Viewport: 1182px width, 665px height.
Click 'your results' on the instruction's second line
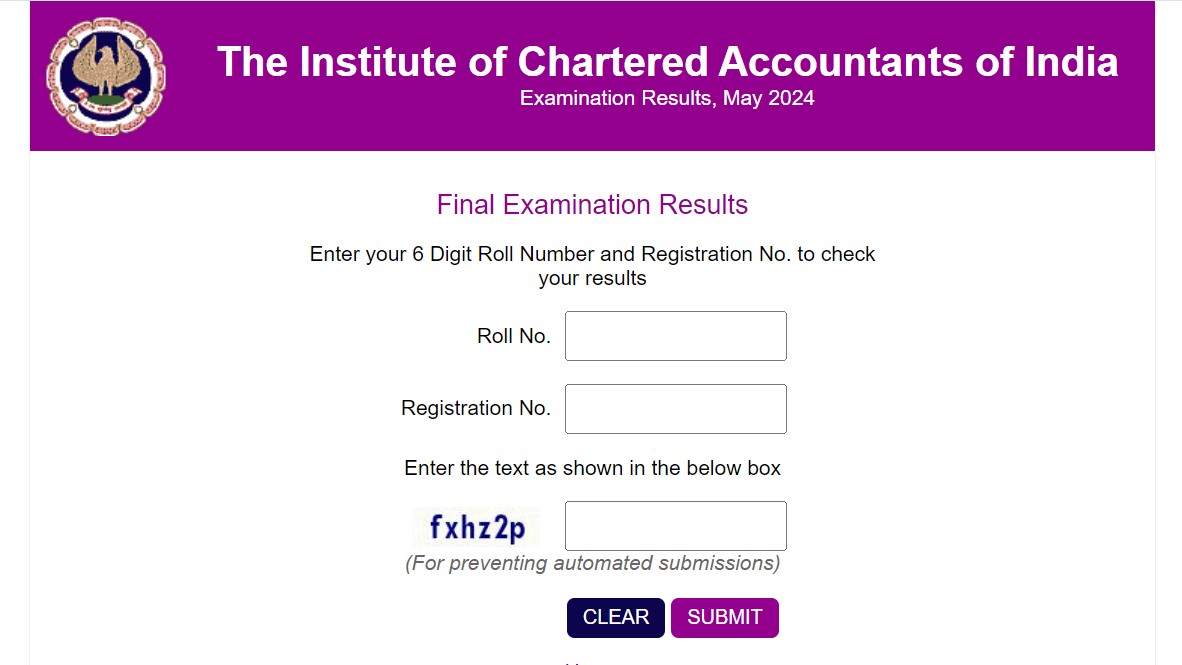coord(592,279)
